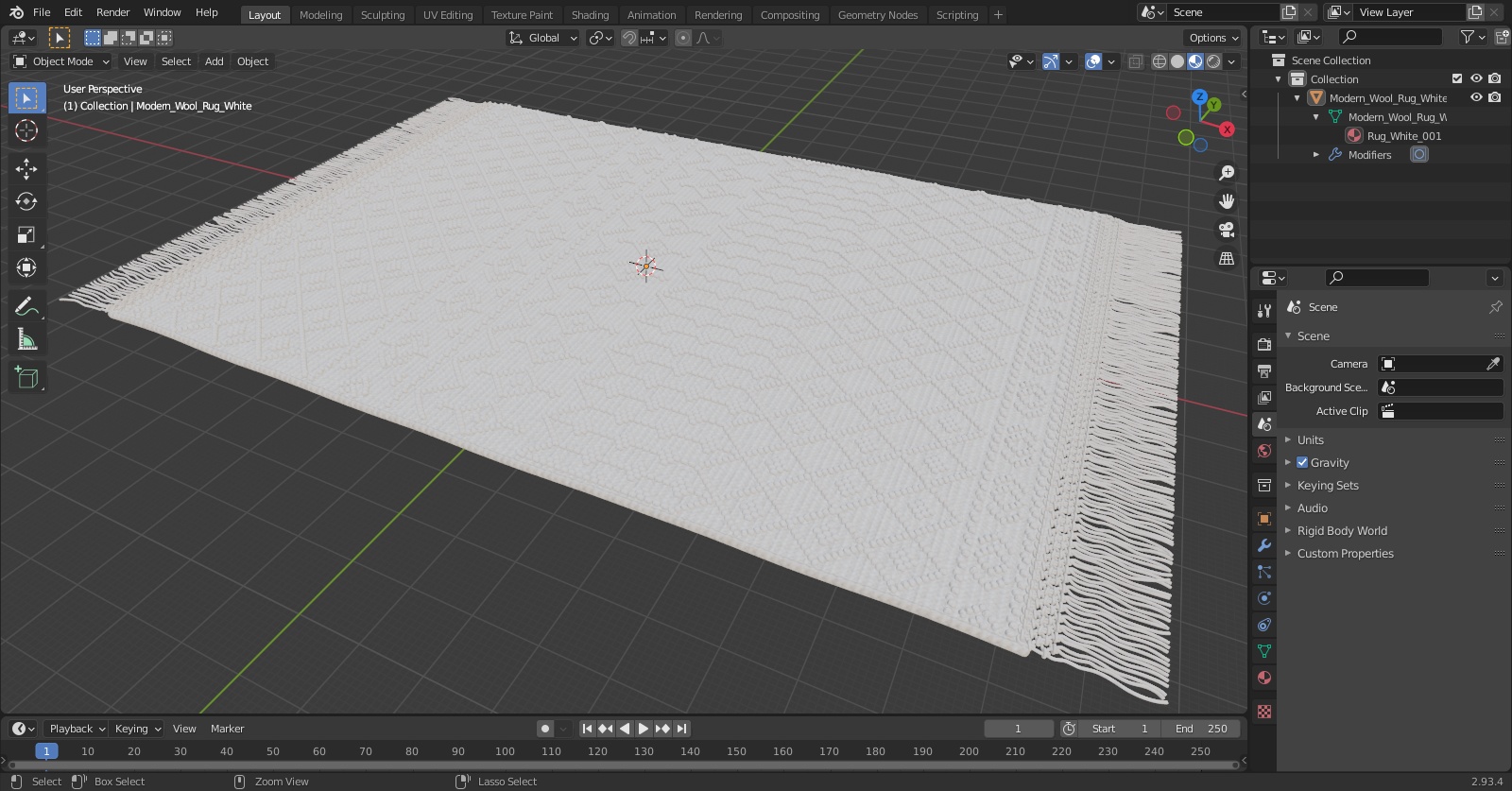
Task: Activate the Select Box tool
Action: [26, 98]
